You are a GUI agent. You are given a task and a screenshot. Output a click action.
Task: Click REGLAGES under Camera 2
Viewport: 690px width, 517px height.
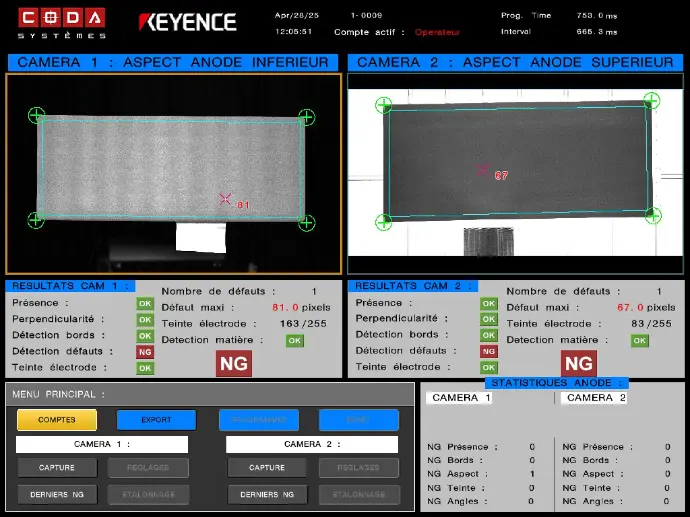click(359, 468)
